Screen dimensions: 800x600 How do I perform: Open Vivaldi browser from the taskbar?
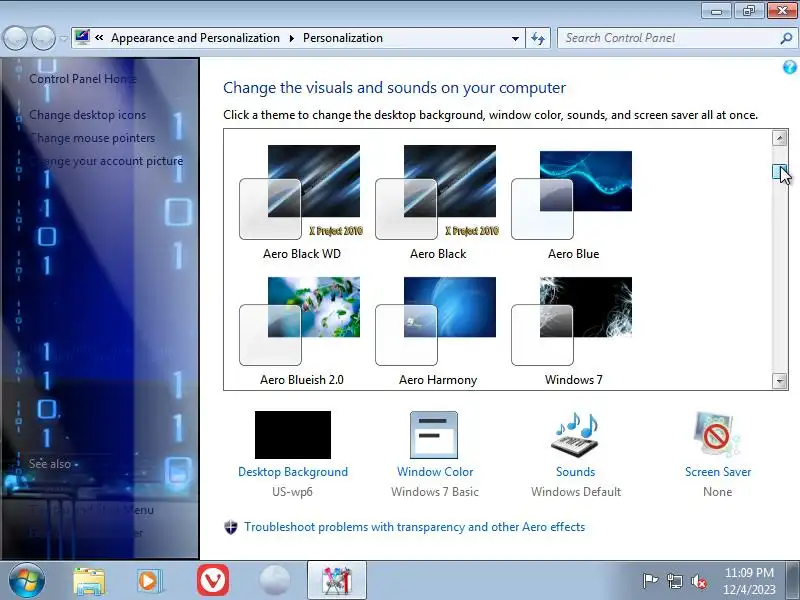tap(213, 581)
